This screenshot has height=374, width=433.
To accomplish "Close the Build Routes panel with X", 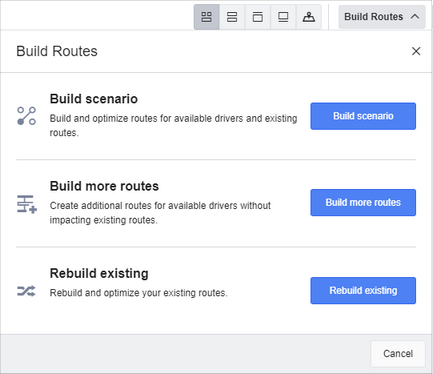I will [x=416, y=51].
